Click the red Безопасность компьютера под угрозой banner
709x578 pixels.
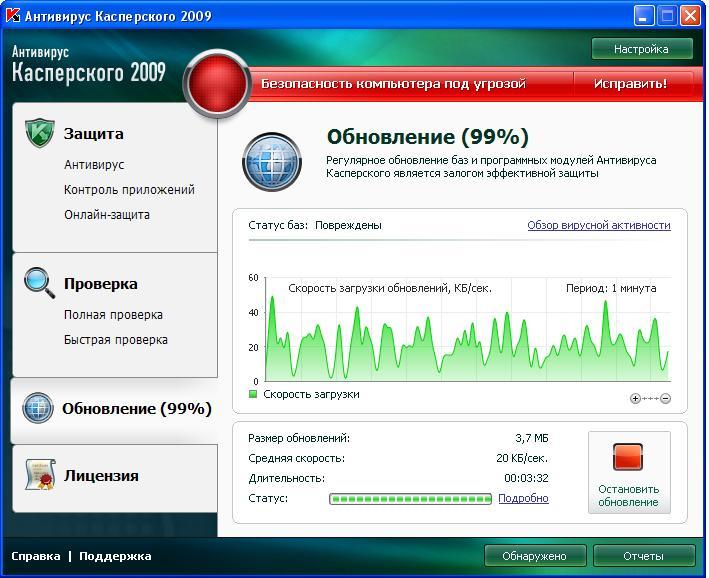click(x=393, y=84)
